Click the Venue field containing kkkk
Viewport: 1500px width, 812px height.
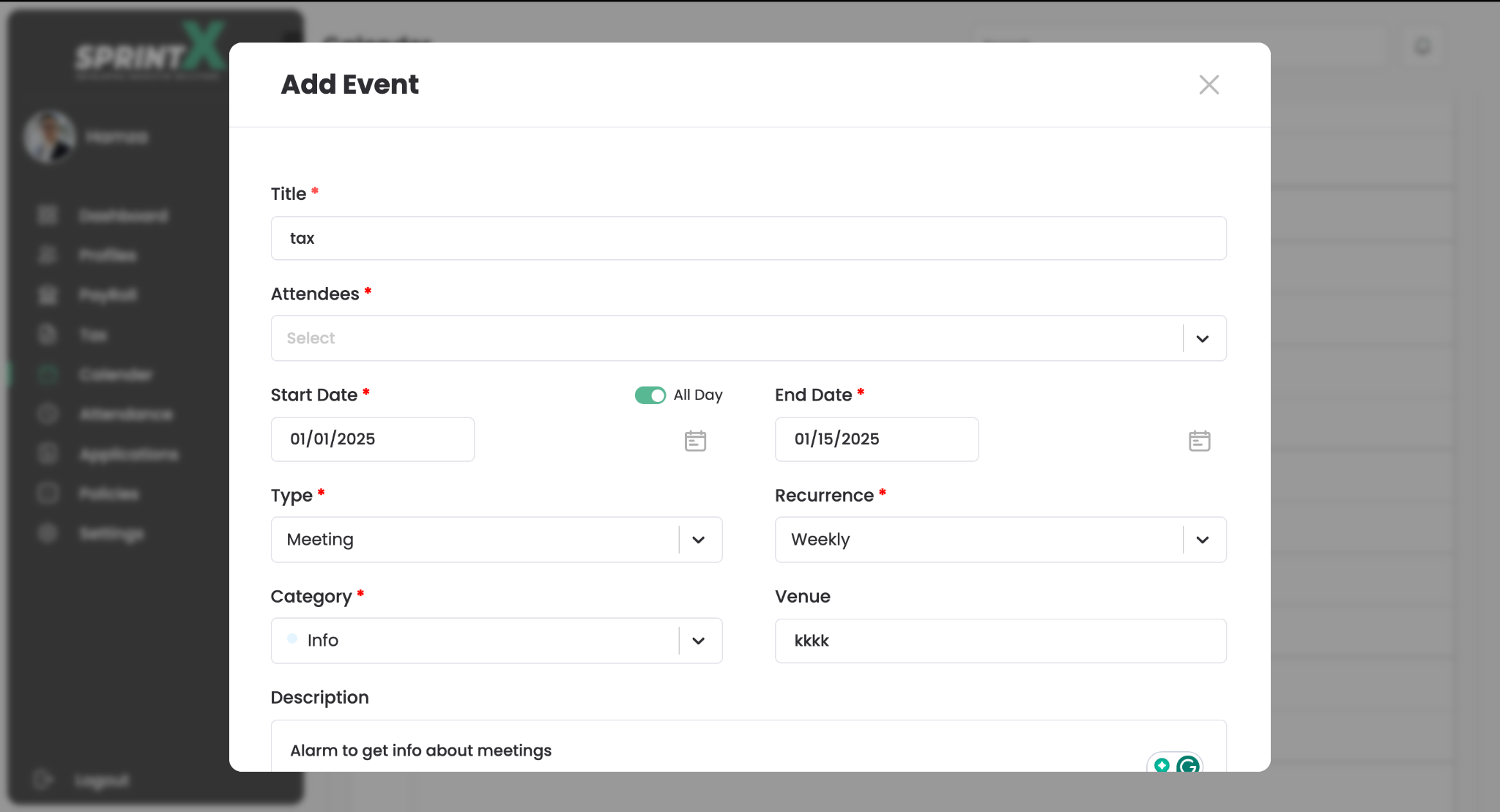(x=1000, y=641)
